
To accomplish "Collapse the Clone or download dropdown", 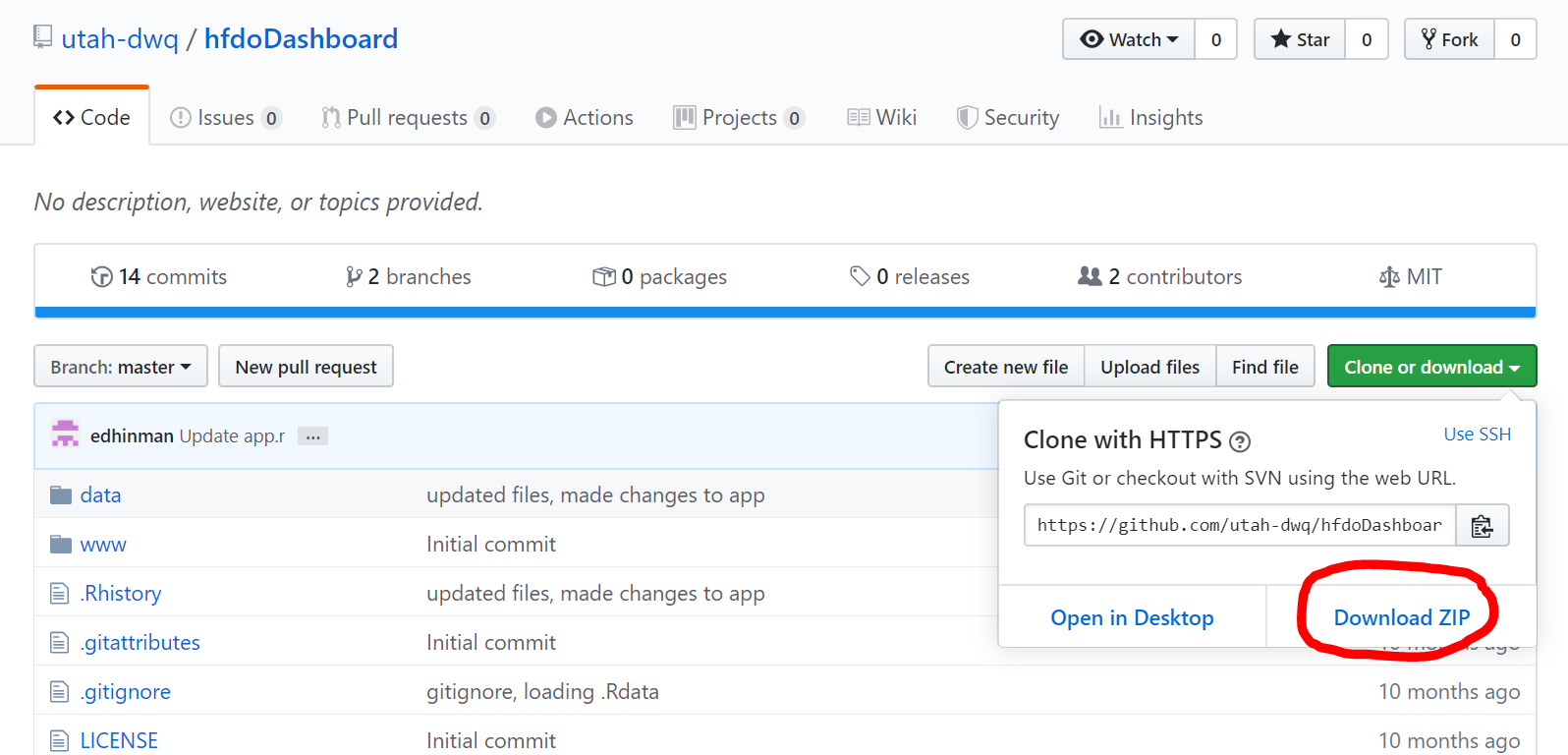I will click(1430, 367).
